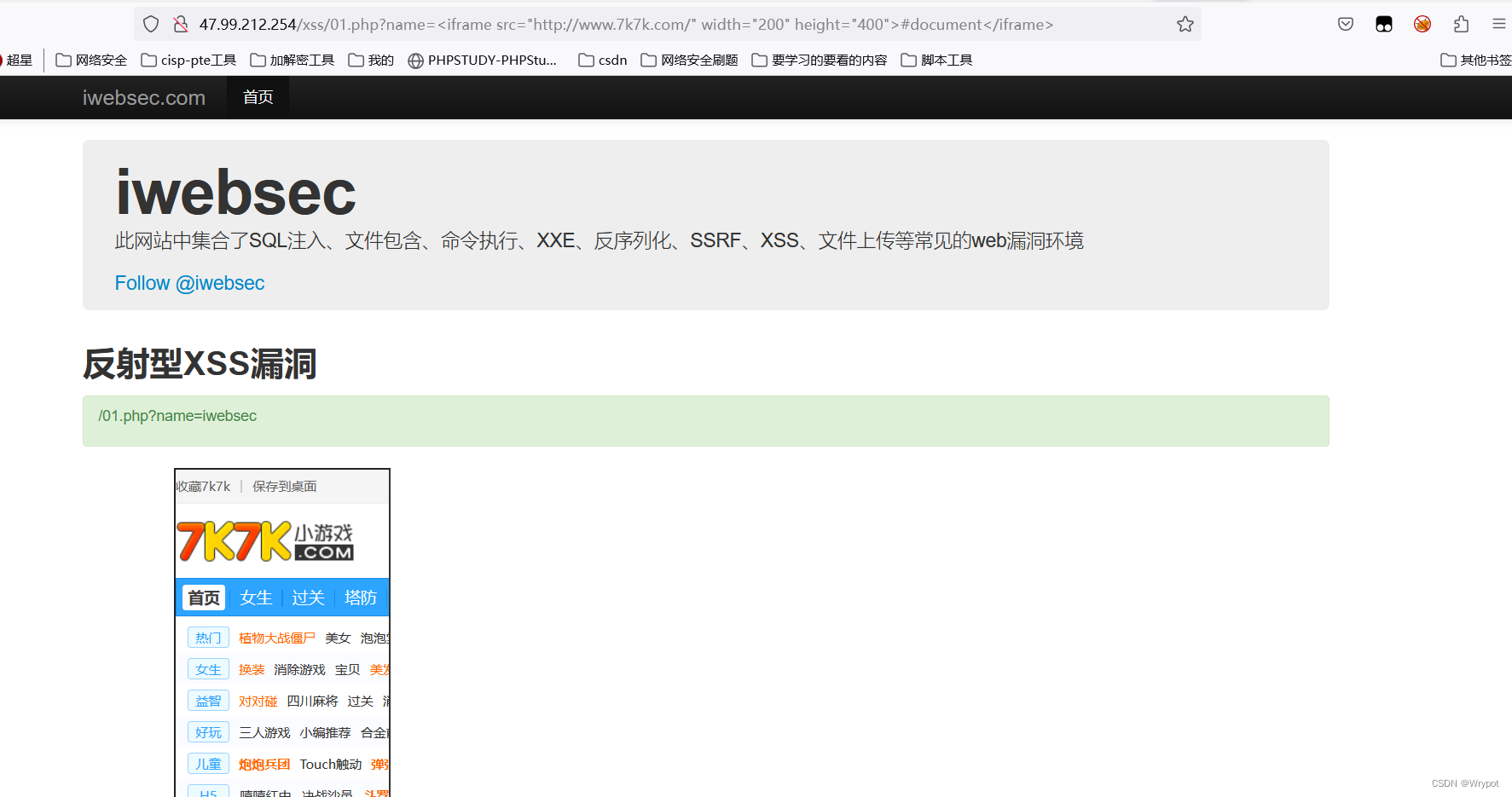
Task: Click the 7K7K.COM logo inside the iframe
Action: tap(265, 540)
